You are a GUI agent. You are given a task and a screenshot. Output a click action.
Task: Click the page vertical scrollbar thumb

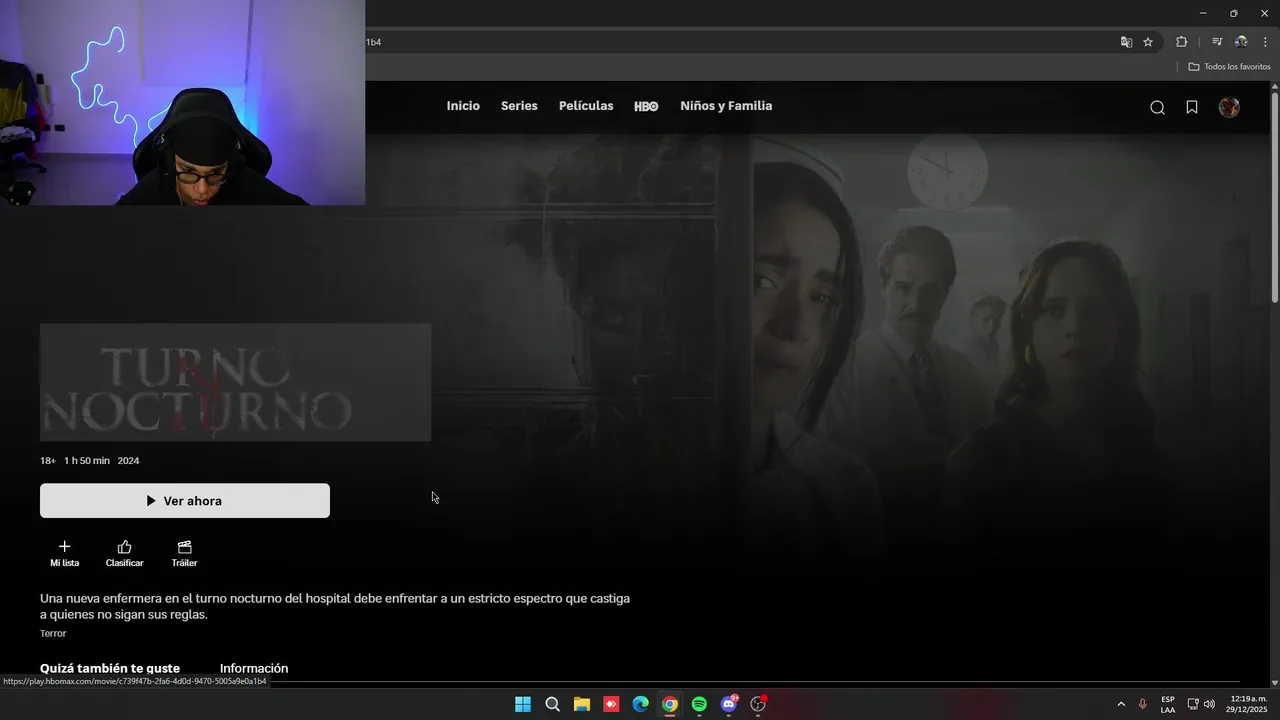tap(1274, 196)
